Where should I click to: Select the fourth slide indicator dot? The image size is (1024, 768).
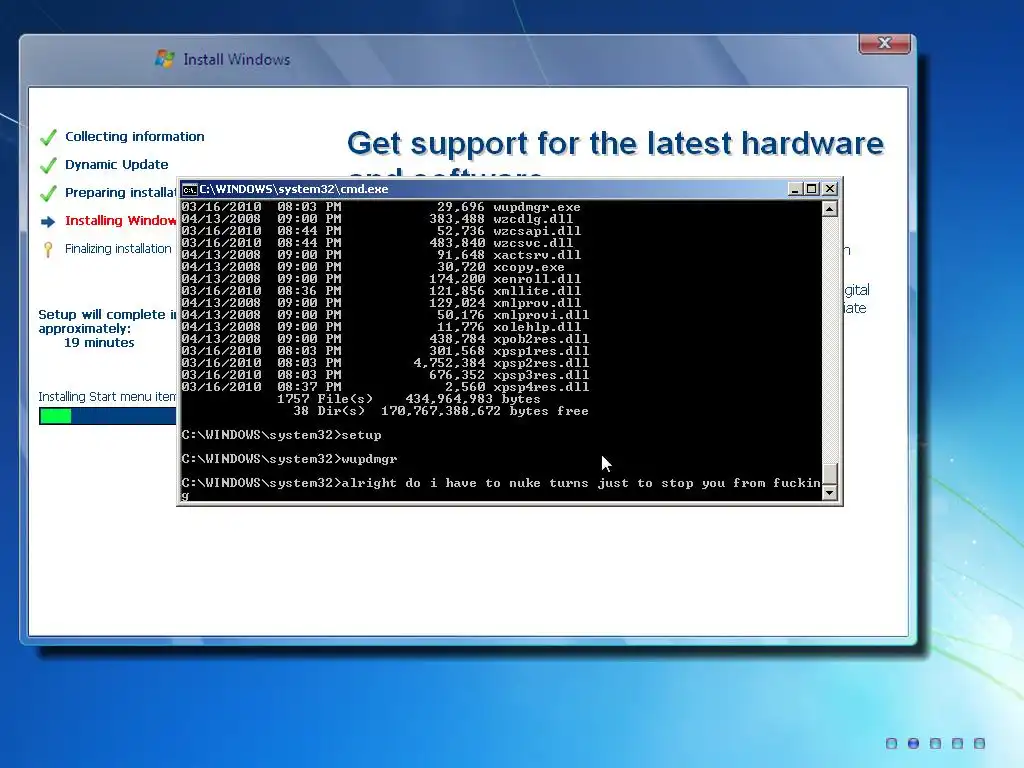(957, 743)
